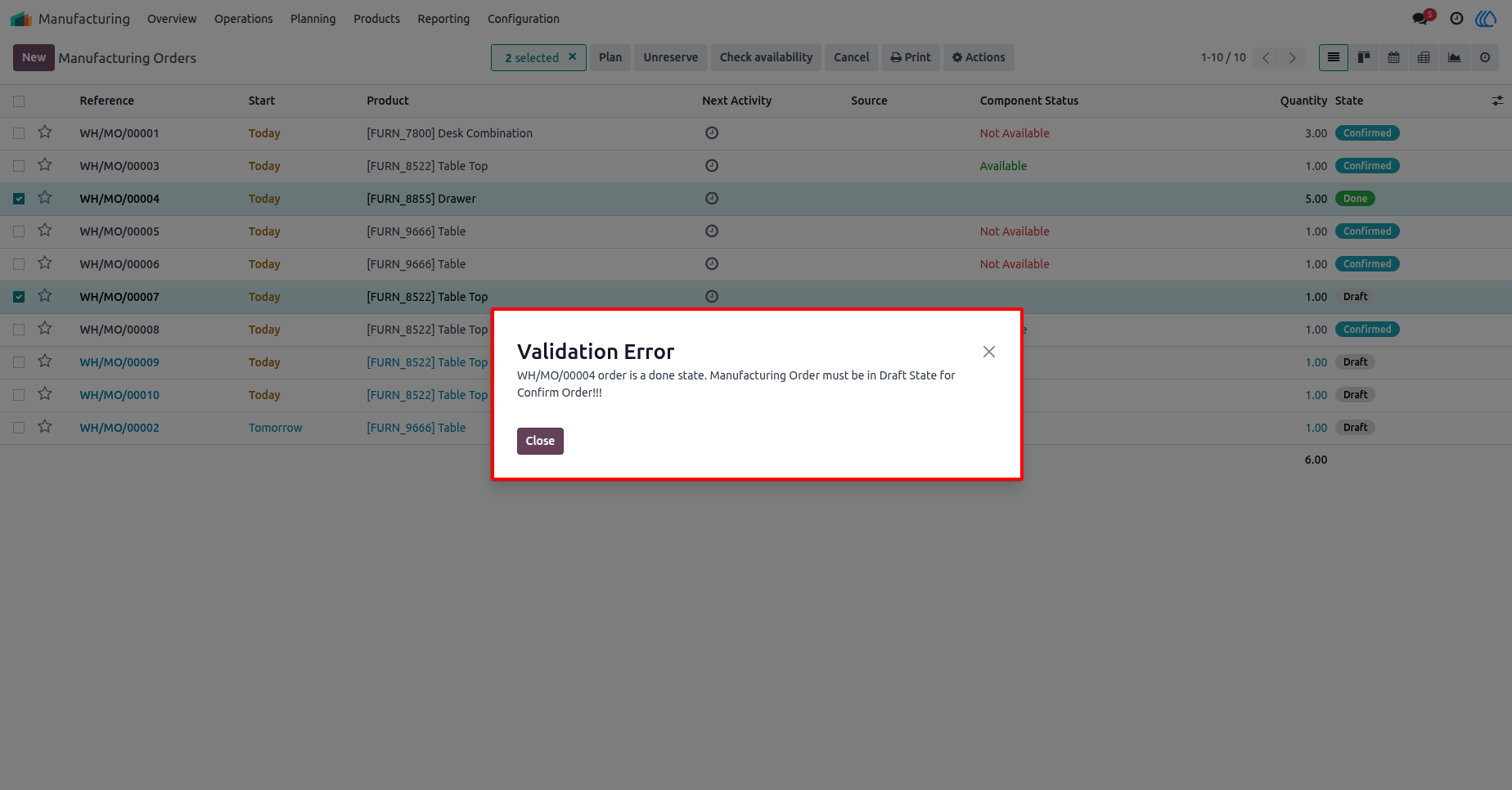This screenshot has height=790, width=1512.
Task: Open the Products menu
Action: pos(377,19)
